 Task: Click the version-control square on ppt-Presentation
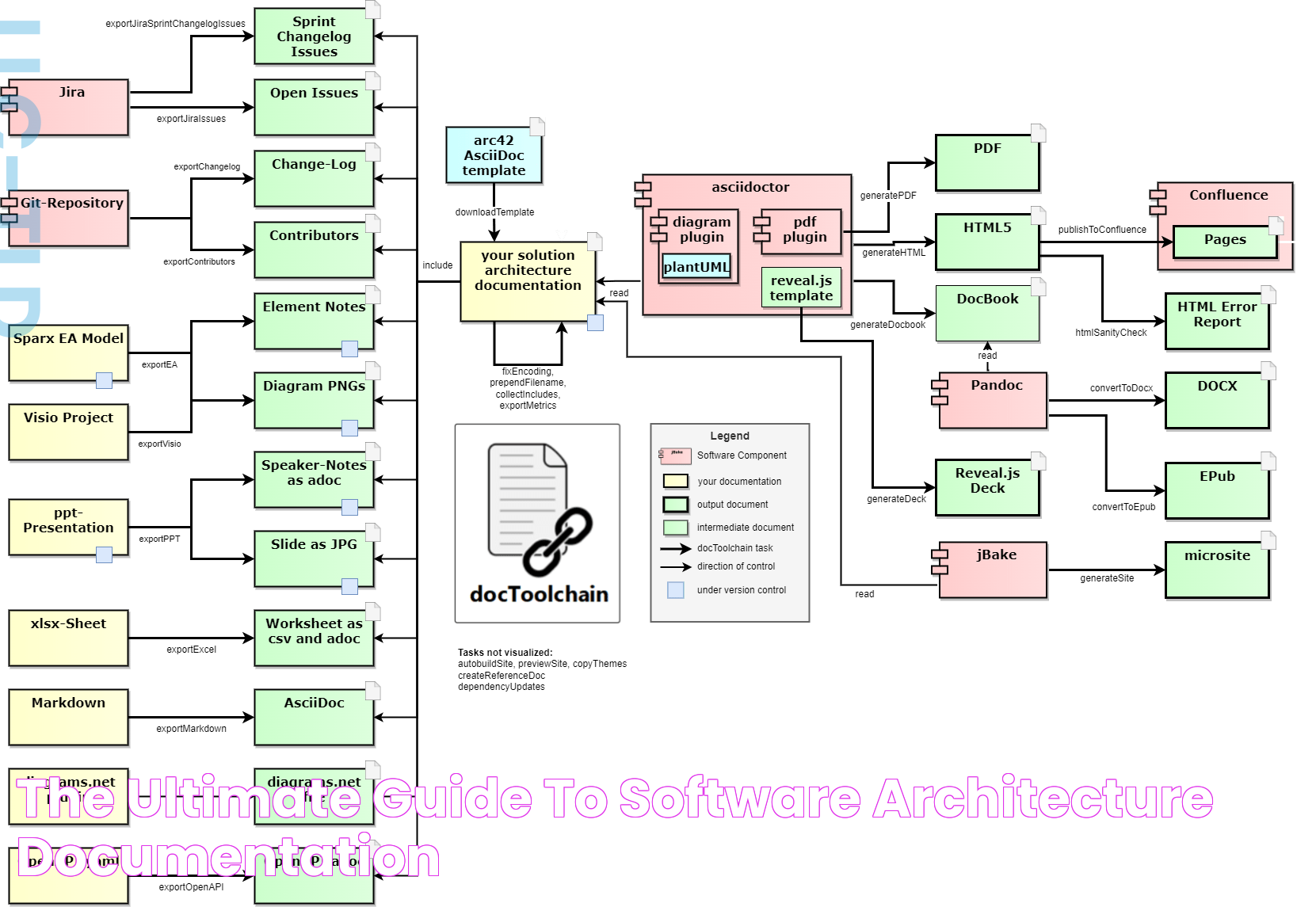coord(104,554)
